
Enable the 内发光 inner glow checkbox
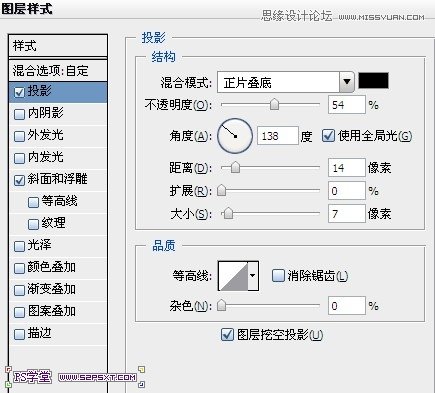[x=20, y=158]
